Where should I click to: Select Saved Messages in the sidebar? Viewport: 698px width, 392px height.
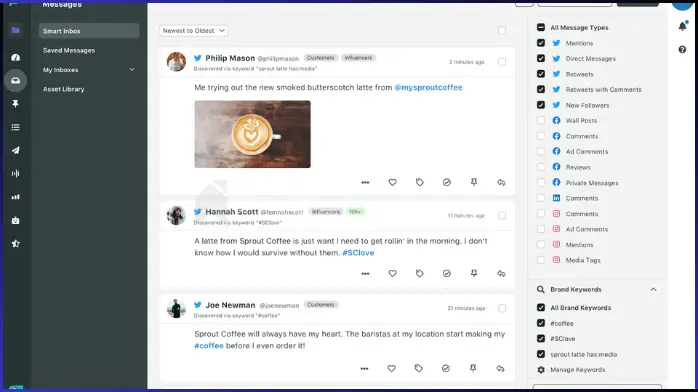[x=69, y=50]
